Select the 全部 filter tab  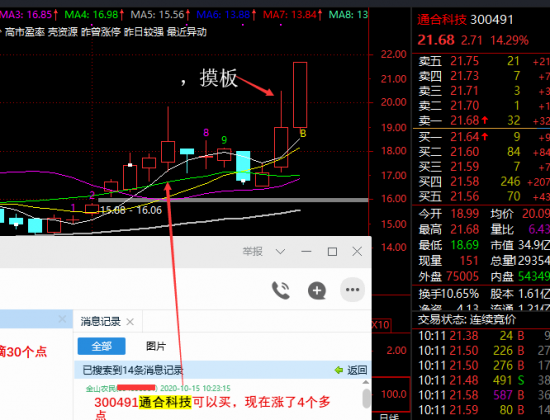pyautogui.click(x=101, y=346)
